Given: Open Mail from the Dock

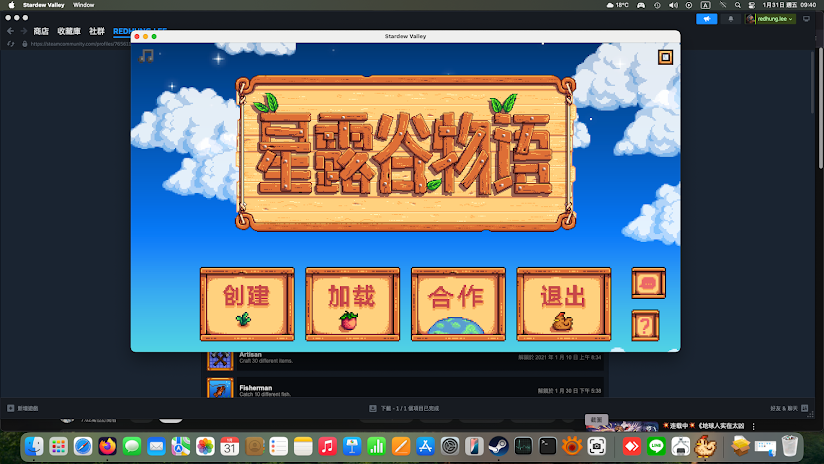Looking at the screenshot, I should tap(157, 447).
